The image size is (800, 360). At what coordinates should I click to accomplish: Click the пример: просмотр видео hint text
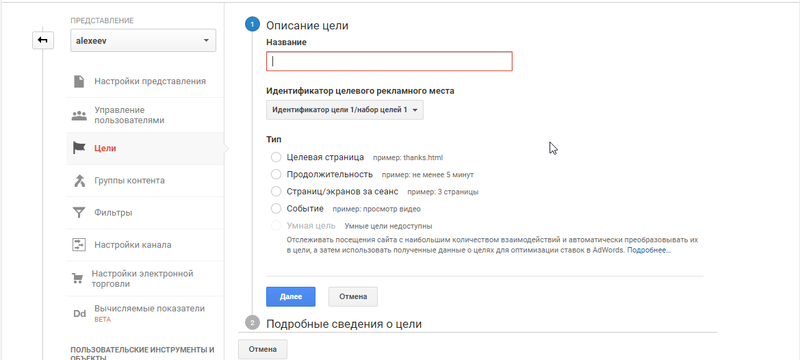point(377,209)
